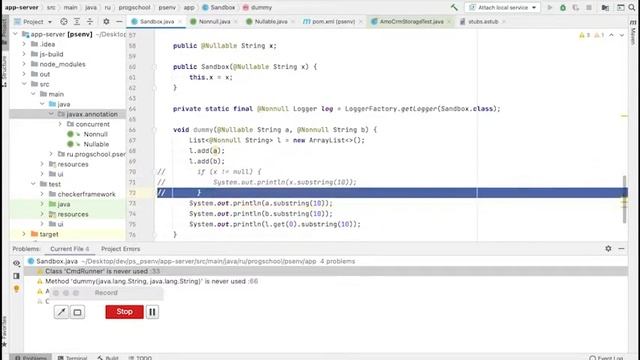Click Expand All icon in Project panel
The height and width of the screenshot is (360, 640).
(x=77, y=22)
